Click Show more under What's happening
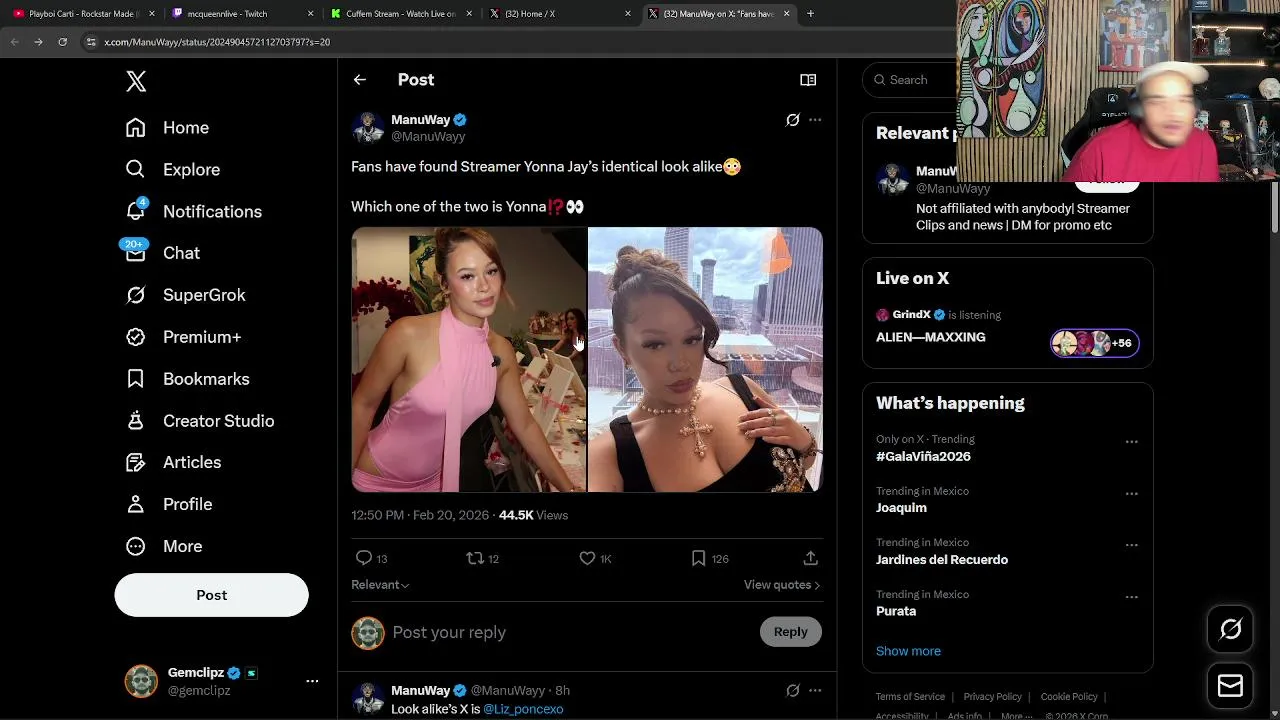The image size is (1280, 720). 908,651
